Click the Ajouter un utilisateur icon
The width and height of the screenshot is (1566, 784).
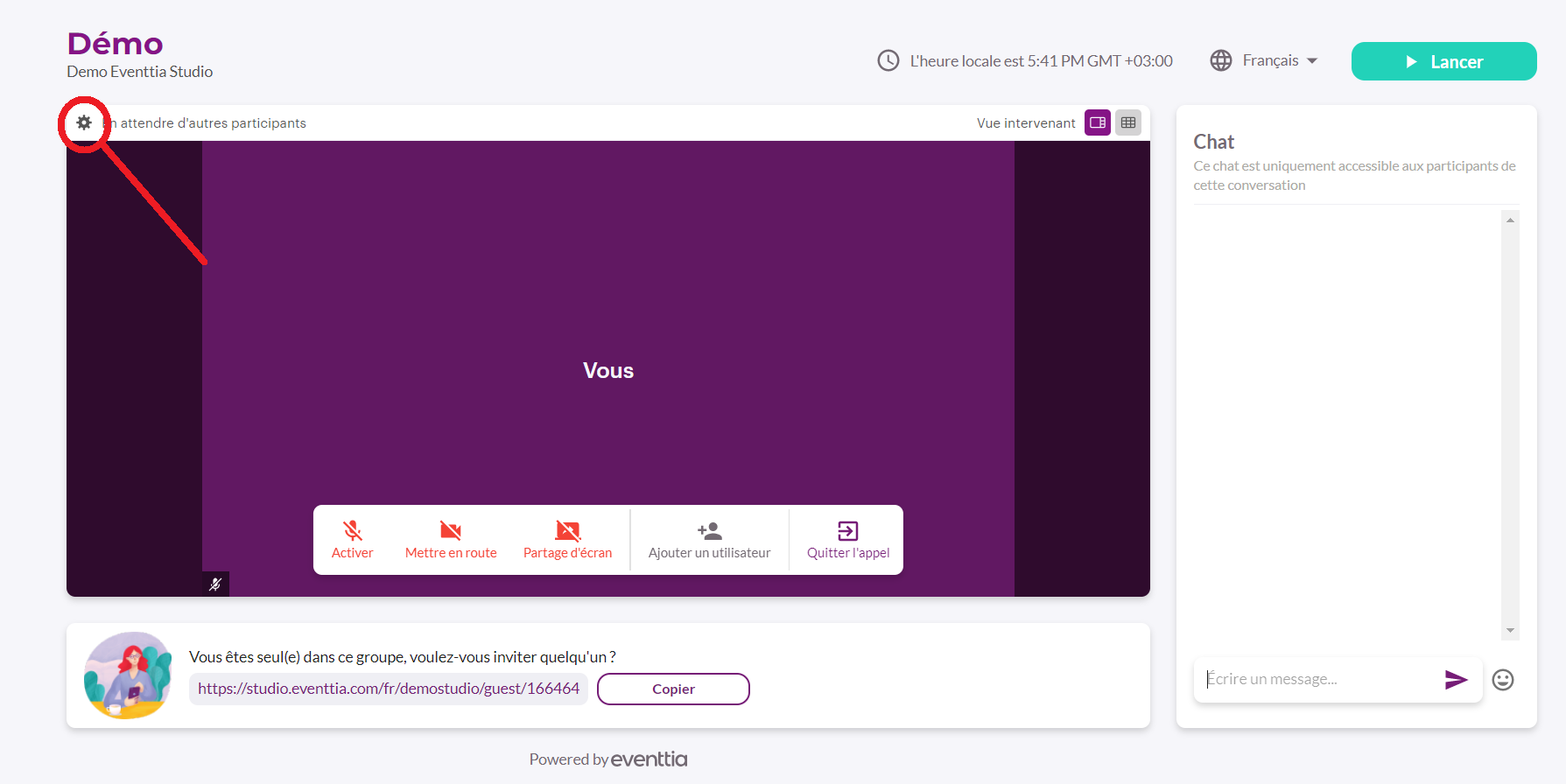[709, 531]
